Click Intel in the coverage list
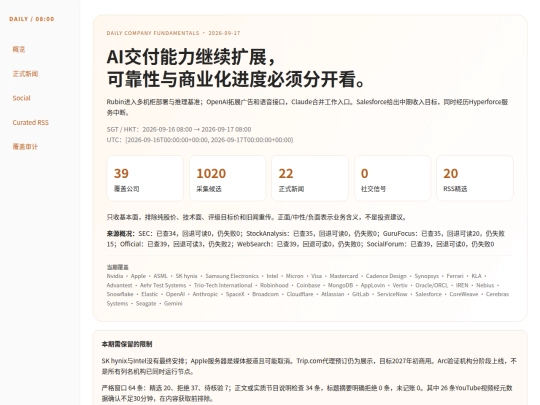This screenshot has width=540, height=405. click(272, 276)
